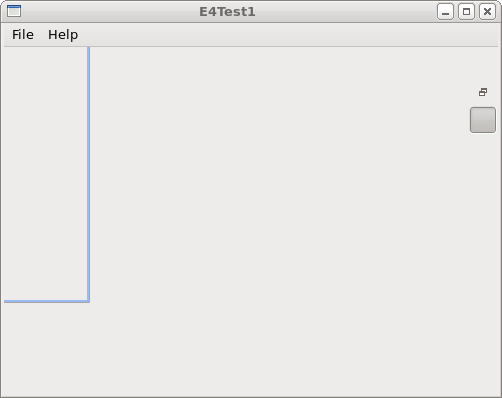This screenshot has width=502, height=398.
Task: Click the blank area under the gray button
Action: [483, 263]
